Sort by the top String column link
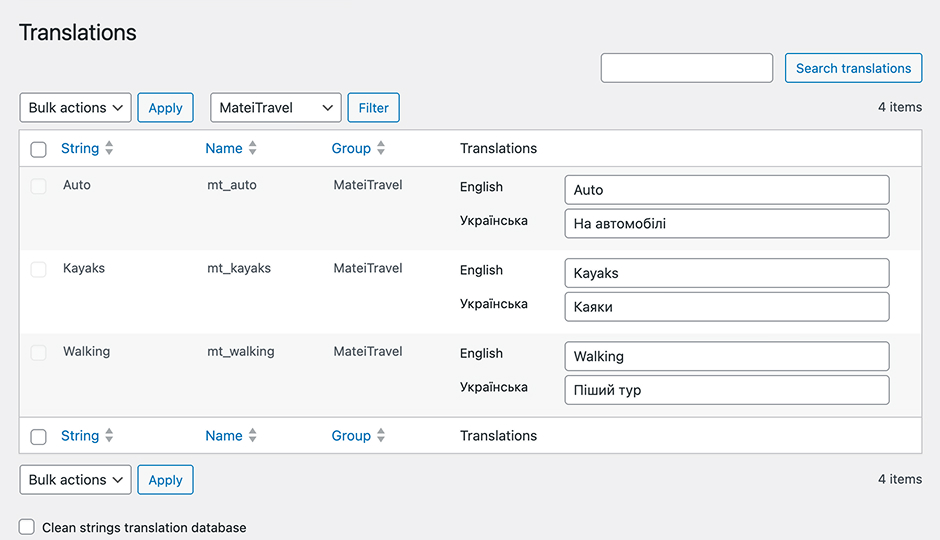Screen dimensions: 940x540 80,148
